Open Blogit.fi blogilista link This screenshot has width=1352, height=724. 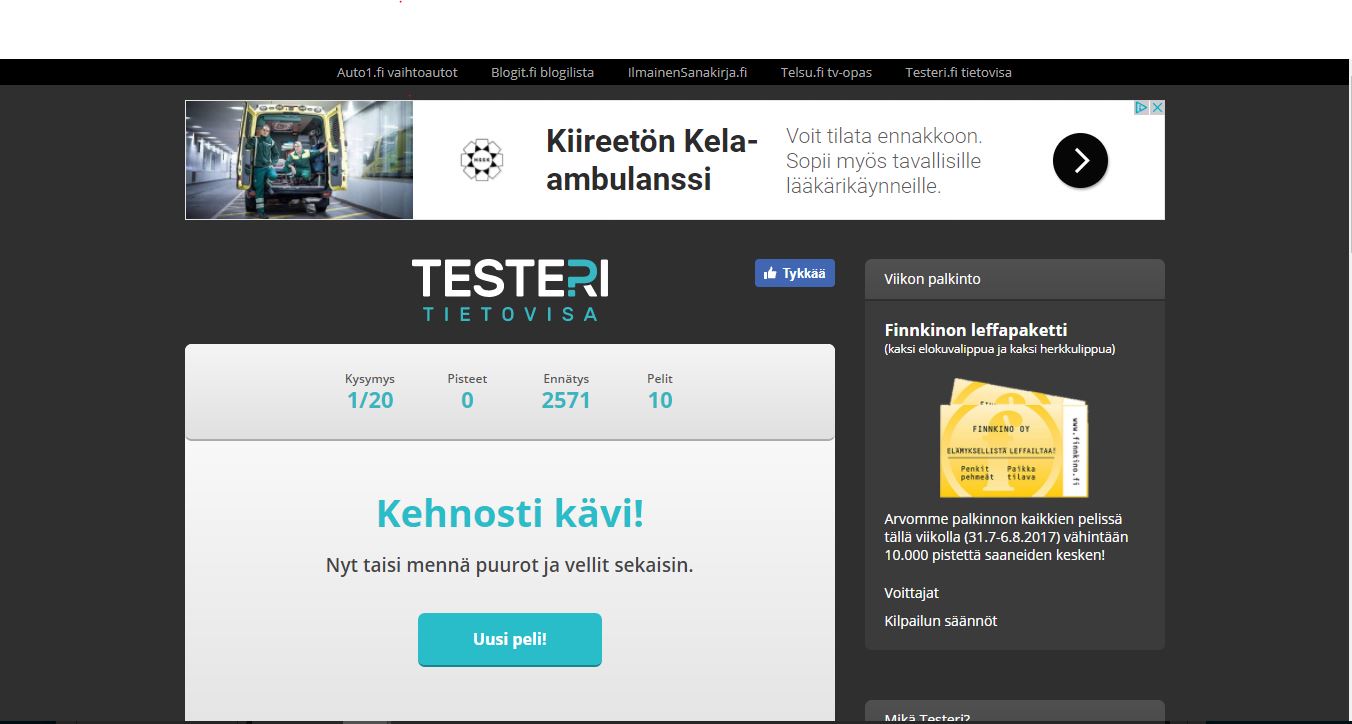click(542, 72)
